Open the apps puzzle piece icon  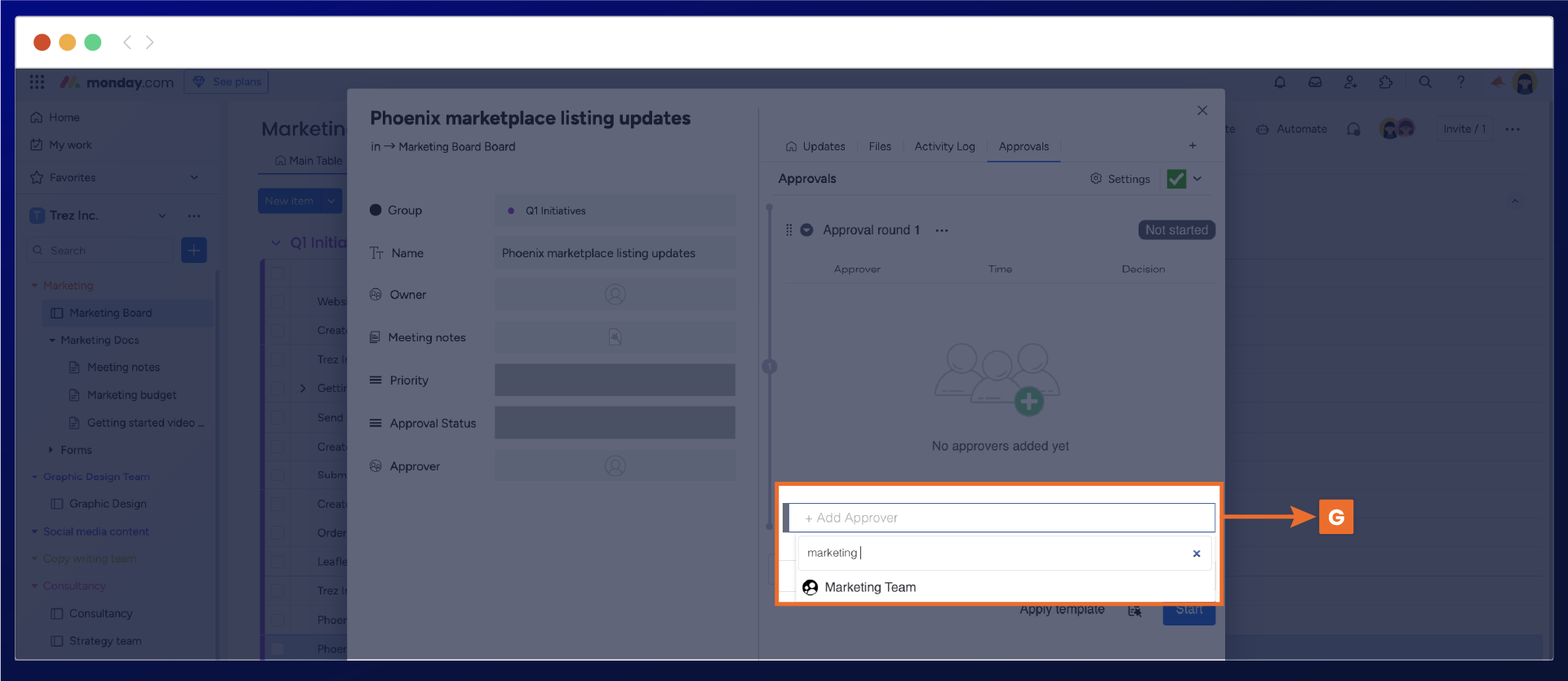(1386, 82)
